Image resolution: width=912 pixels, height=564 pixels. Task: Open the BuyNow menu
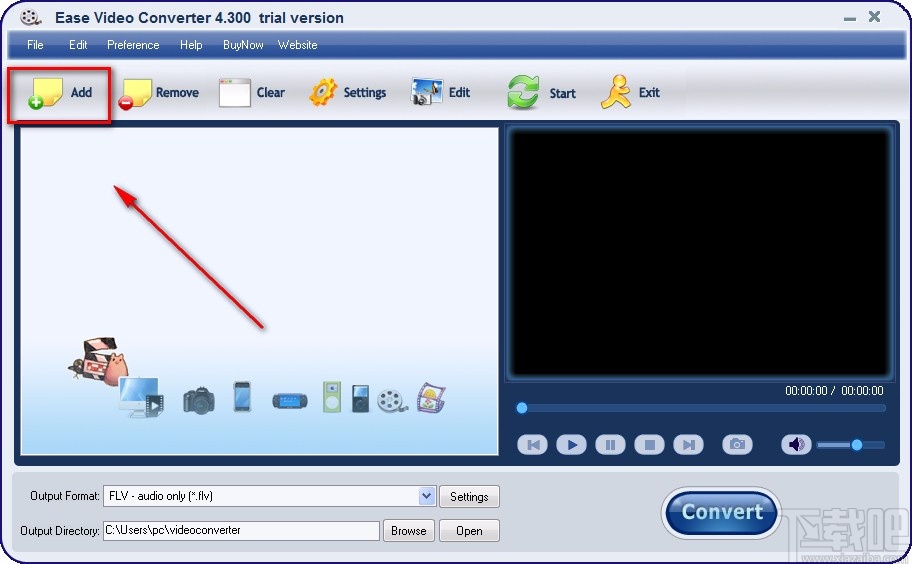click(x=243, y=45)
